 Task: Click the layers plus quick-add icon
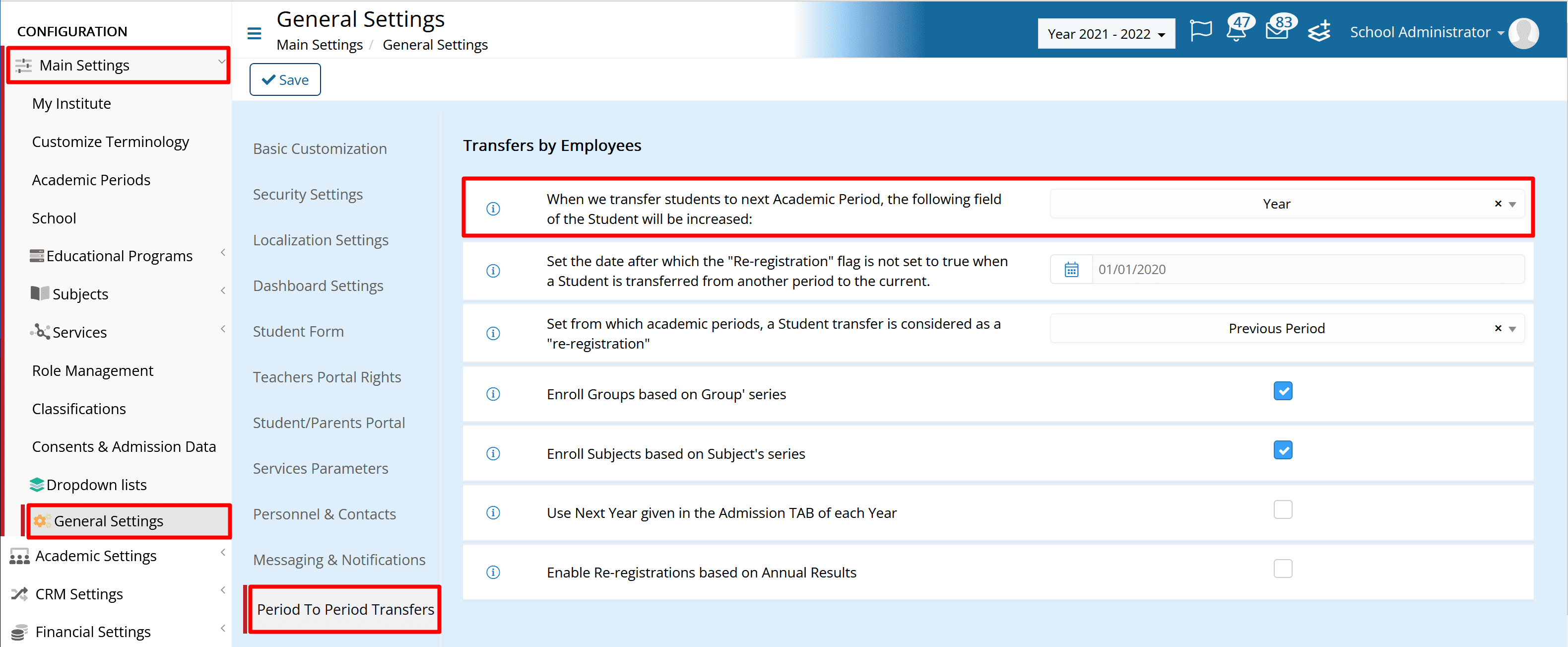[1319, 31]
